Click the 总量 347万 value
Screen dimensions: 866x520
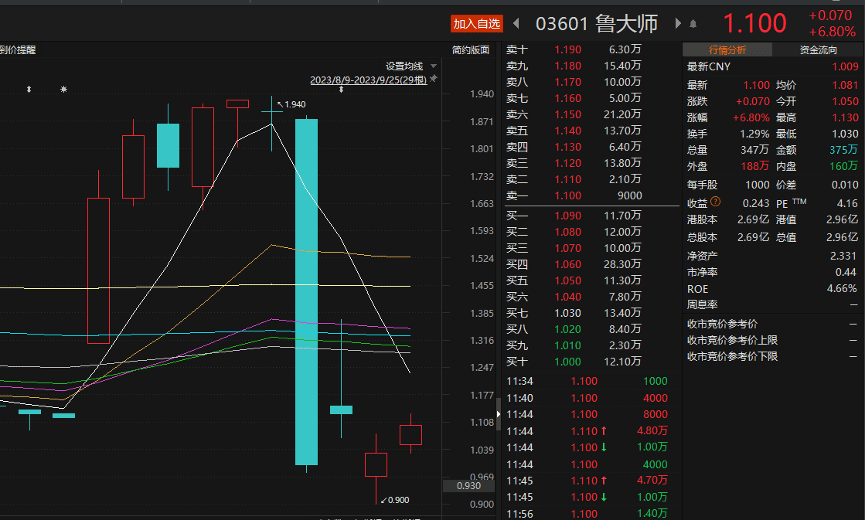coord(754,150)
